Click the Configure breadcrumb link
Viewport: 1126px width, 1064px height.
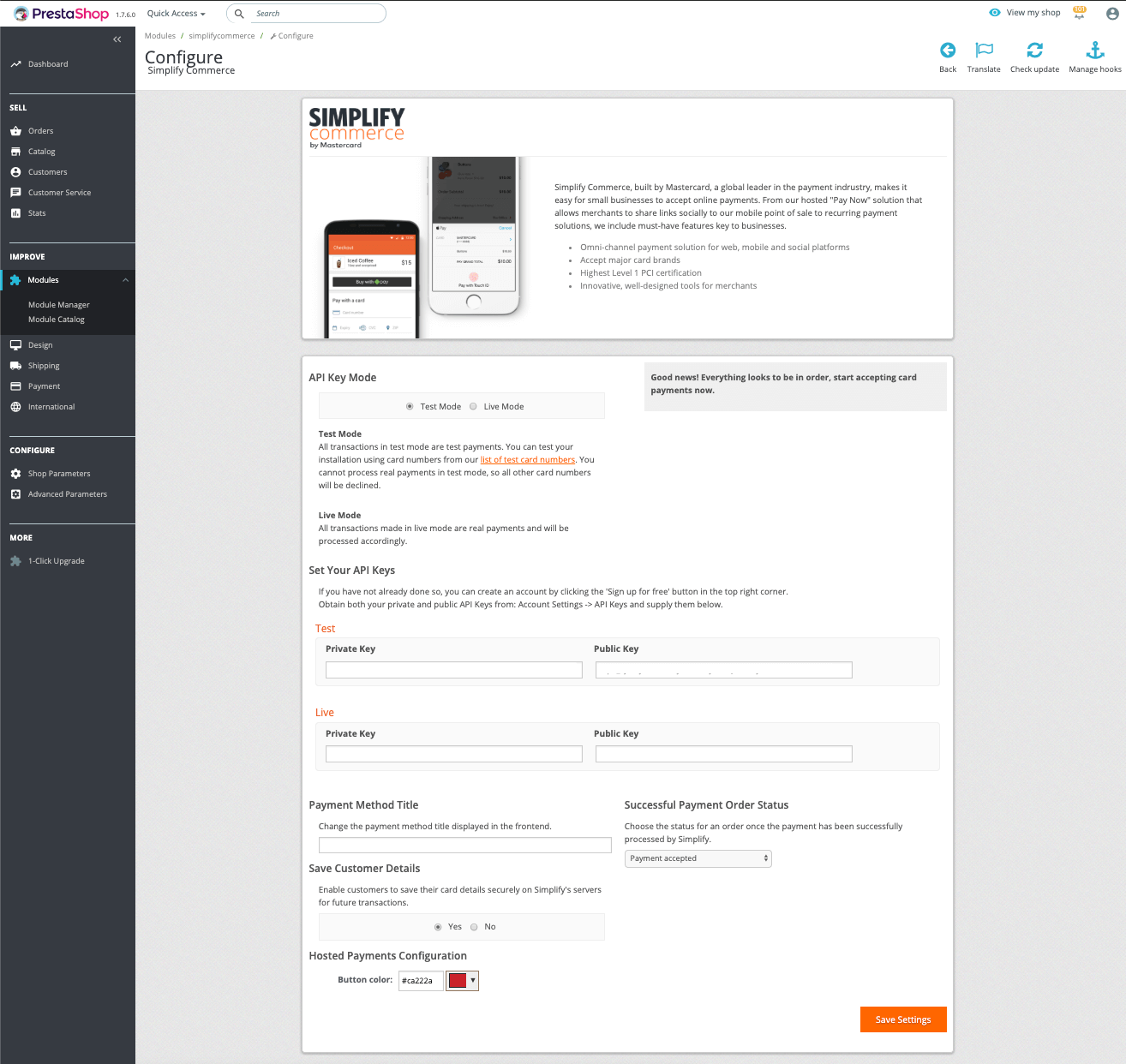(x=292, y=36)
